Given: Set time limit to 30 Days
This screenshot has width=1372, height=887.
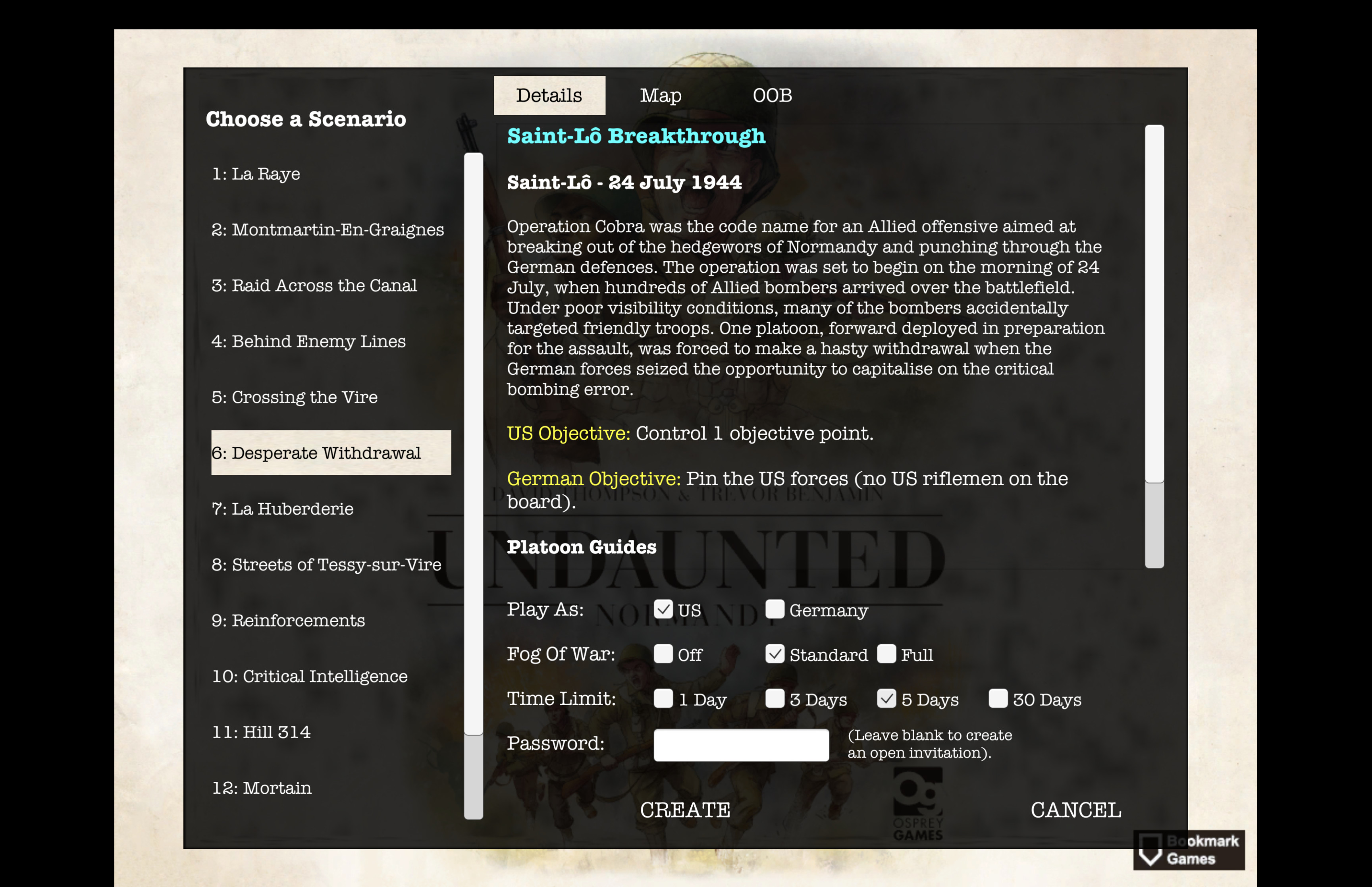Looking at the screenshot, I should point(997,699).
